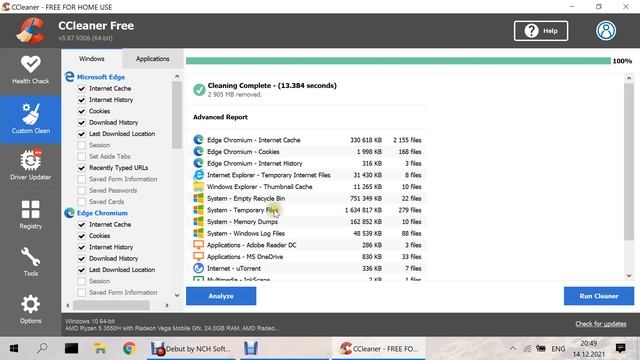Viewport: 640px width, 360px height.
Task: Click the network Wi-Fi tray icon
Action: pyautogui.click(x=527, y=349)
